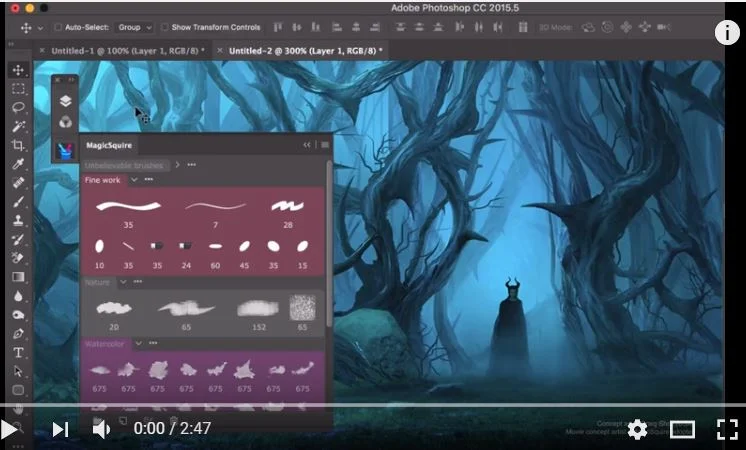Click the 3D orbit/rotate mode icon
The height and width of the screenshot is (450, 746).
589,27
